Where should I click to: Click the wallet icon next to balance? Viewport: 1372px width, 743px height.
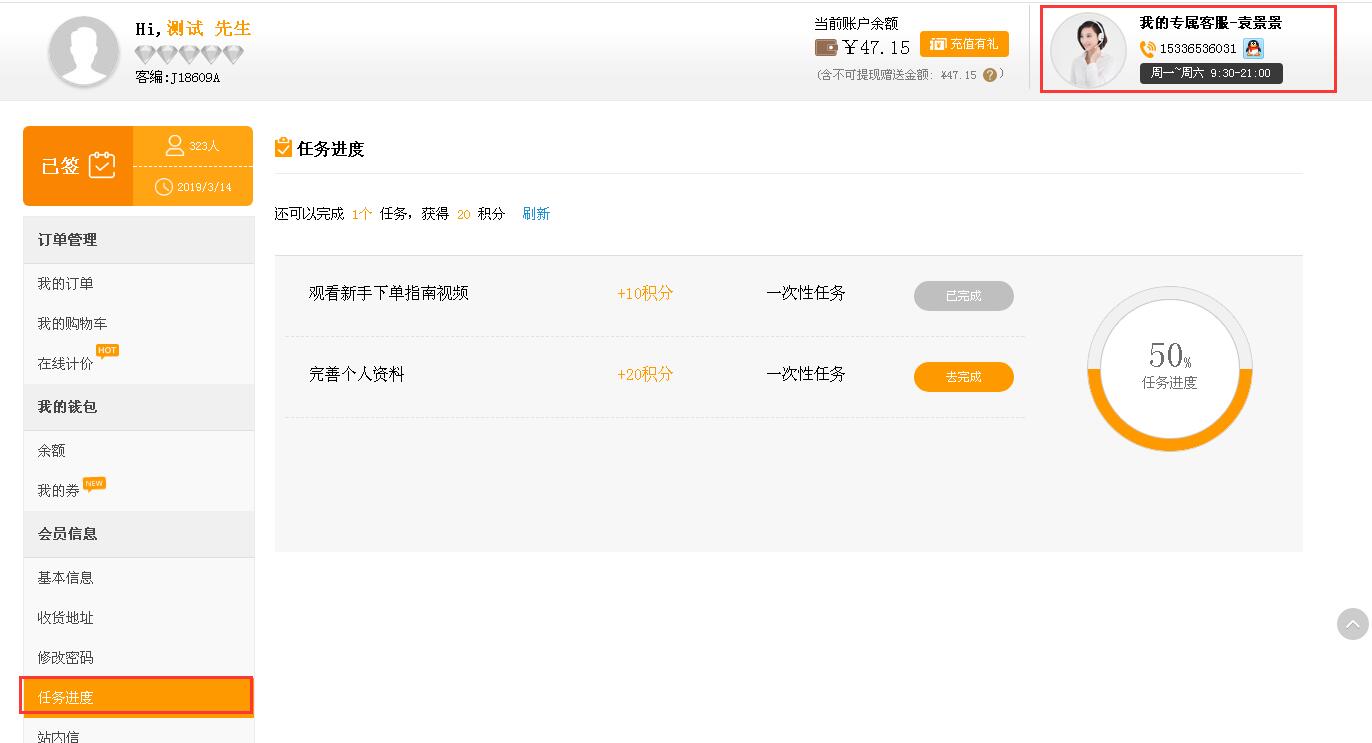pyautogui.click(x=826, y=47)
